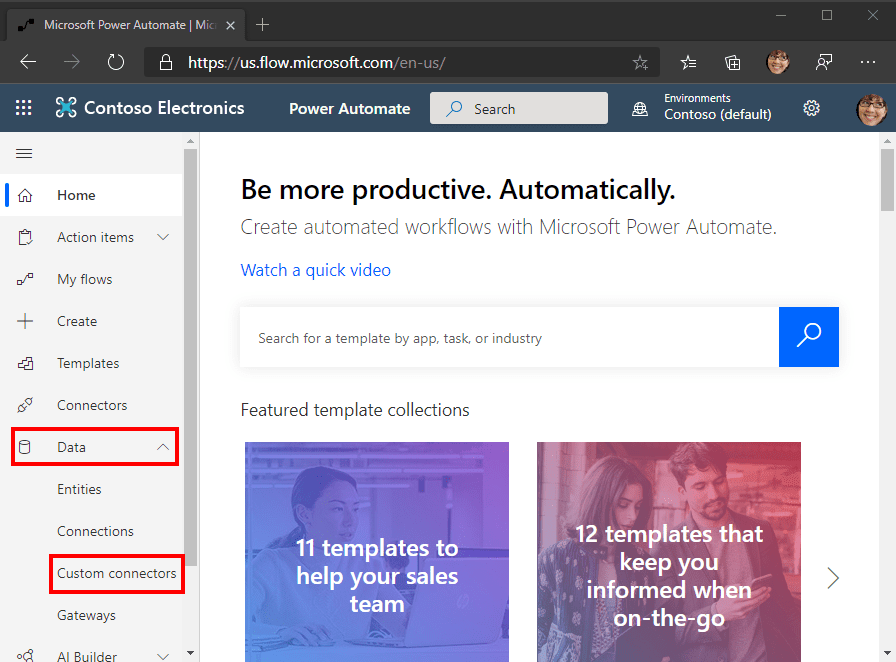896x662 pixels.
Task: Click the template search input field
Action: tap(509, 337)
